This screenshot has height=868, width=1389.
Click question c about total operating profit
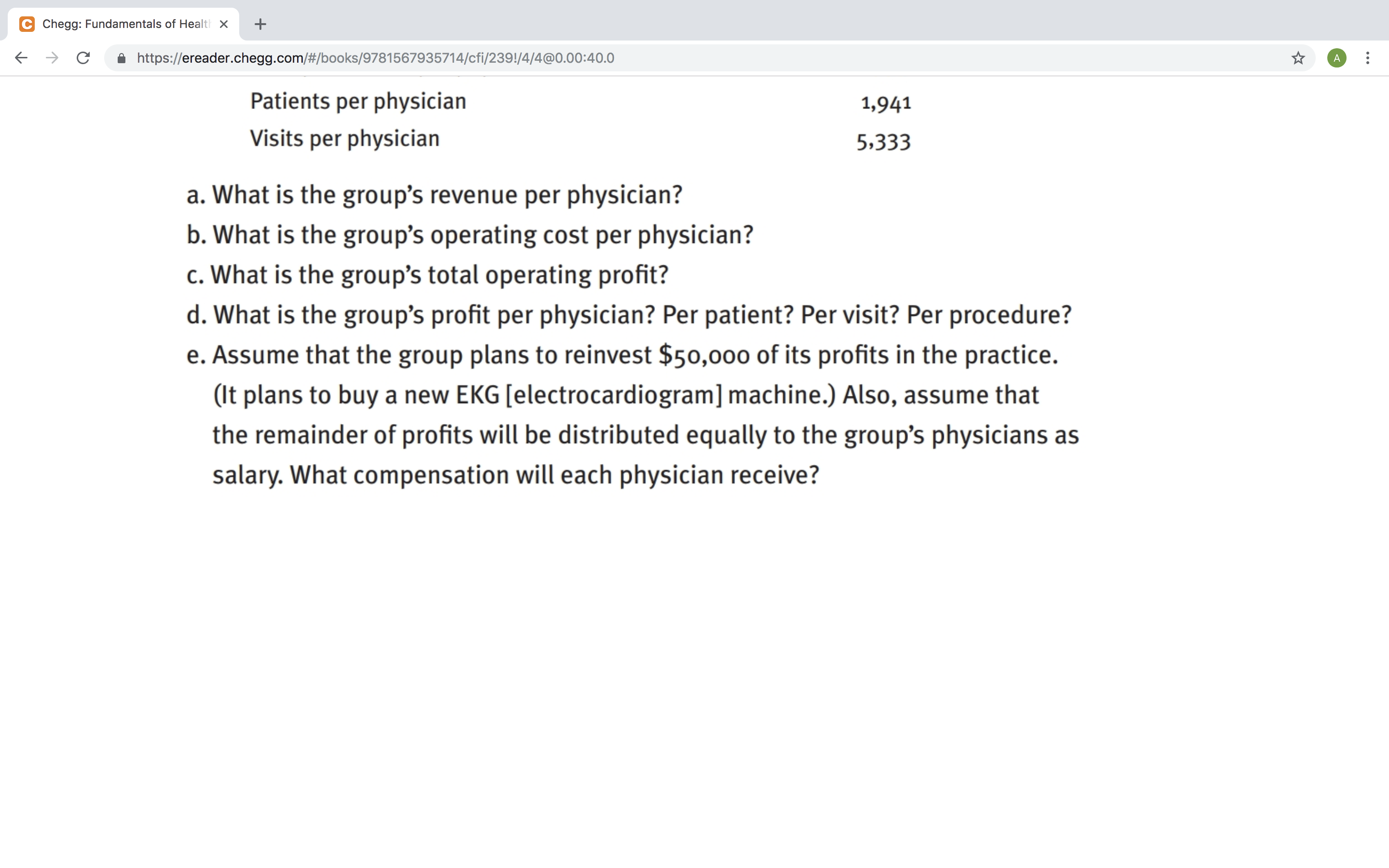tap(428, 274)
